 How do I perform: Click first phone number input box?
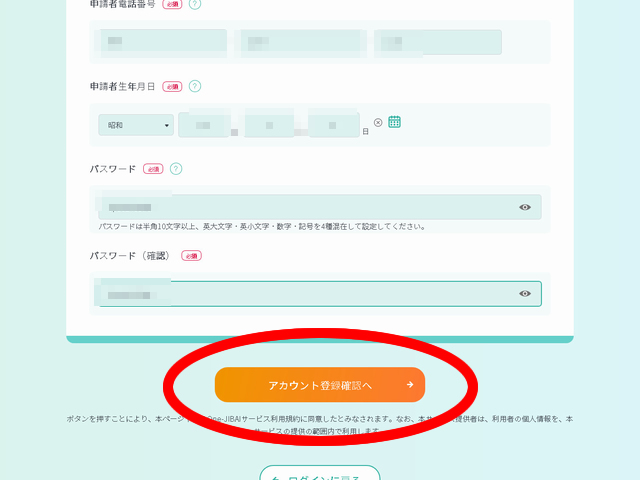pos(163,42)
